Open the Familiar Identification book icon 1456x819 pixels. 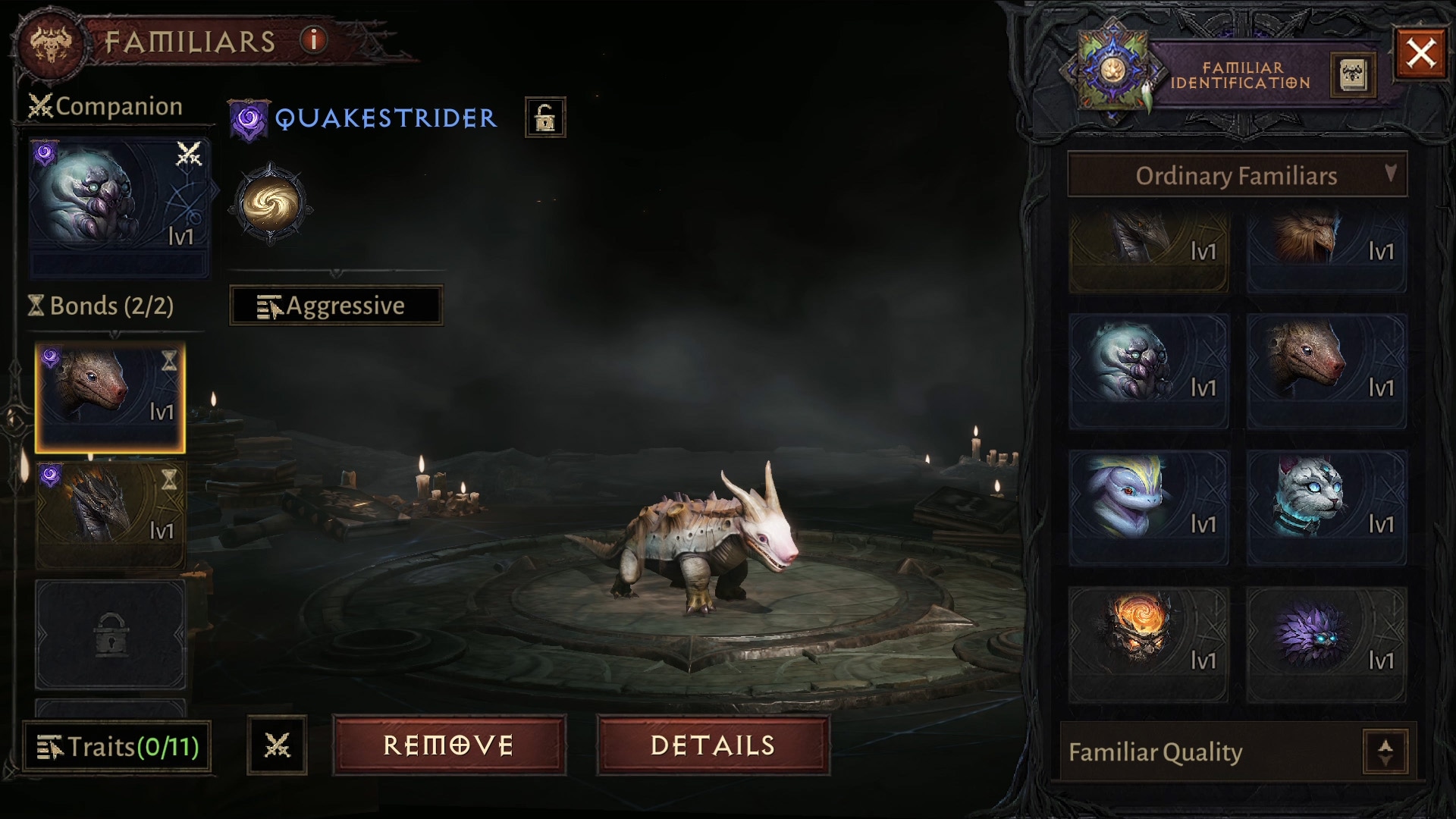(1353, 76)
